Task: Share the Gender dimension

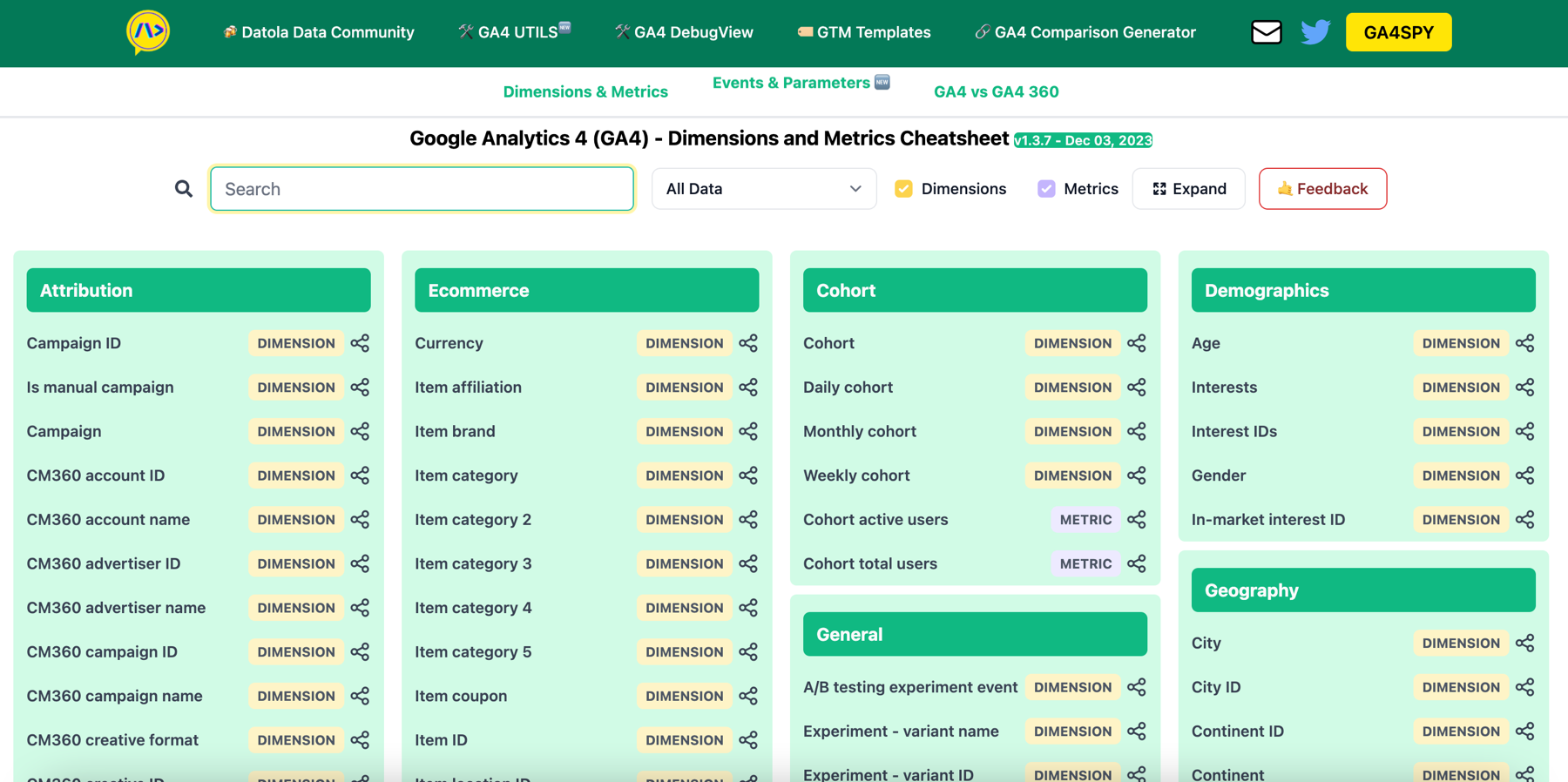Action: (x=1525, y=475)
